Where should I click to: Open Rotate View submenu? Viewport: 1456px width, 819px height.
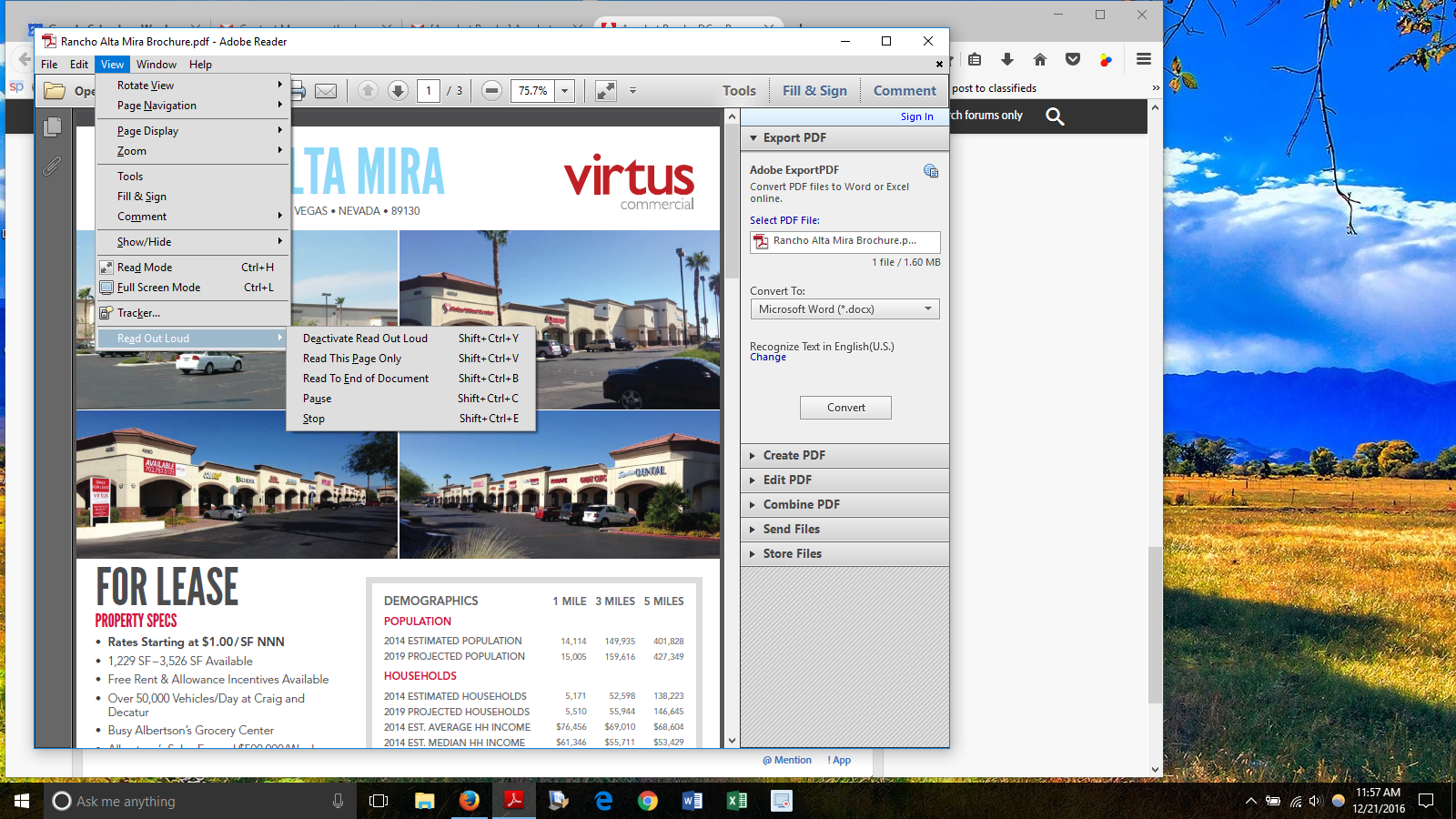coord(193,86)
